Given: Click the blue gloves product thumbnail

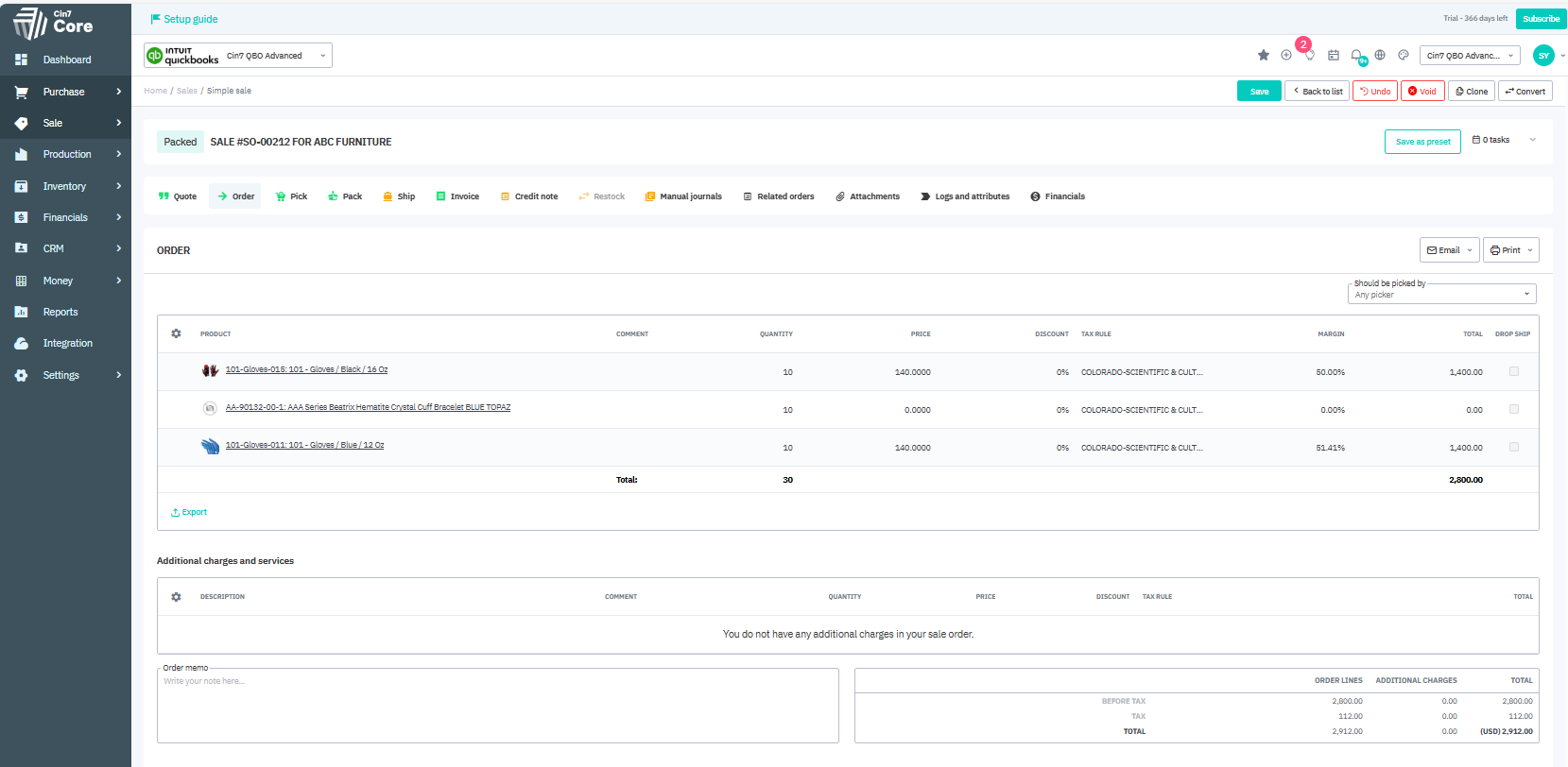Looking at the screenshot, I should (210, 446).
